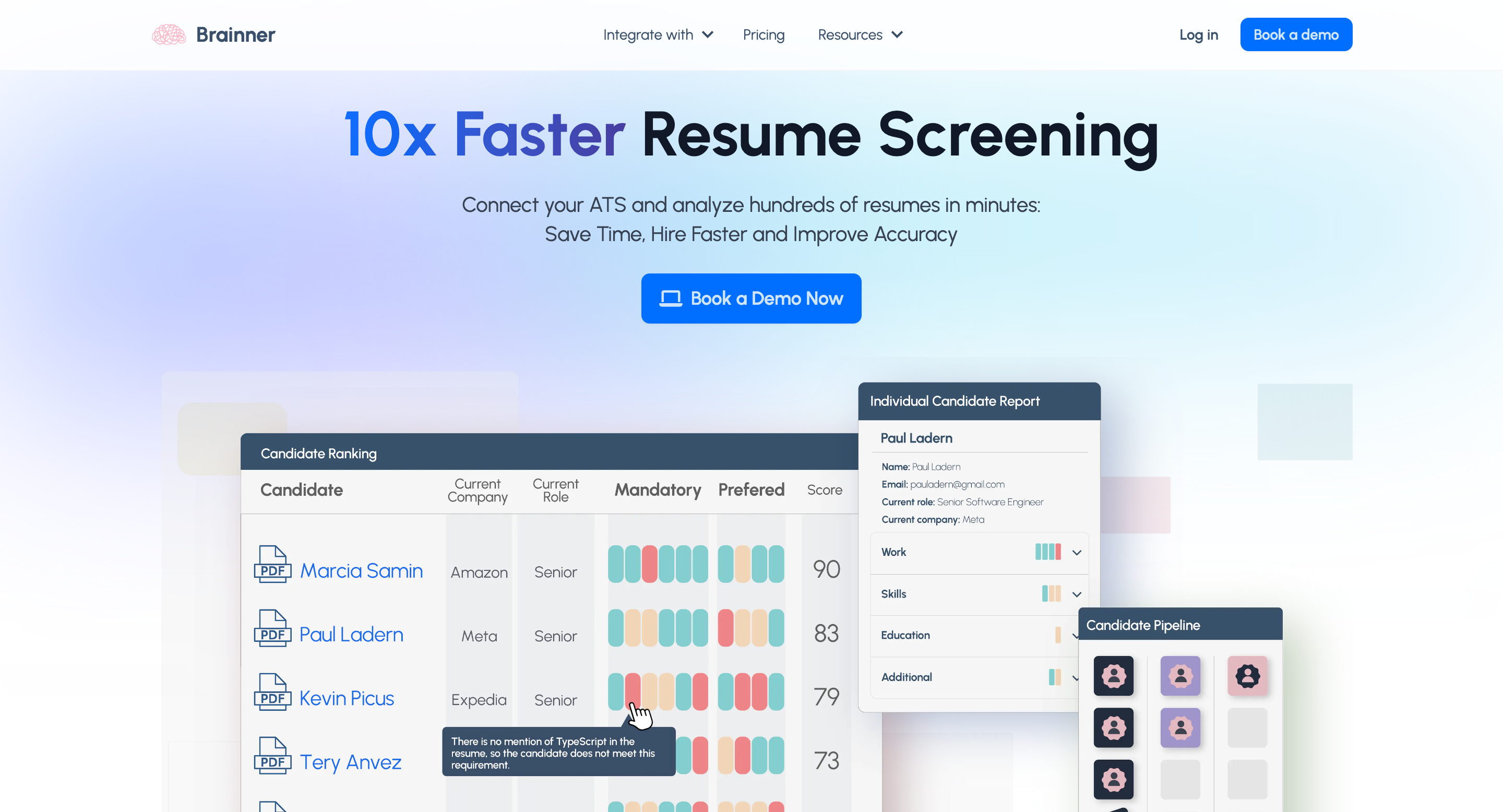Expand the Work section chevron
The width and height of the screenshot is (1503, 812).
(1077, 553)
